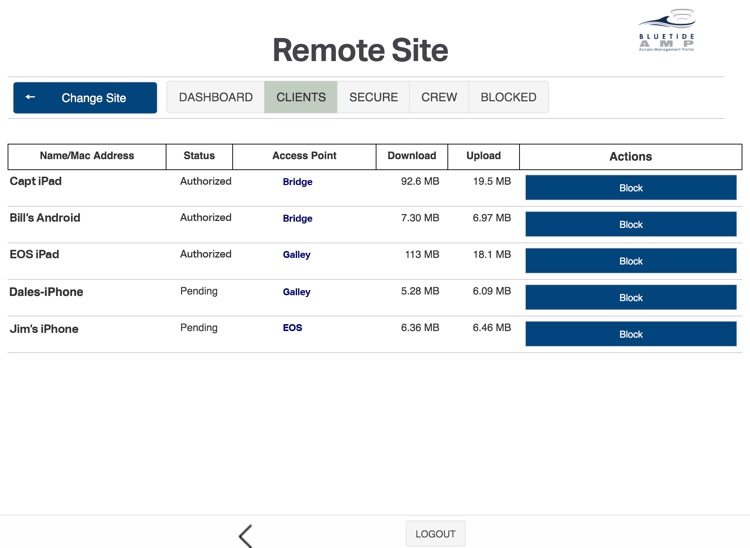The width and height of the screenshot is (750, 548).
Task: Block Jim's iPhone client
Action: coord(630,334)
